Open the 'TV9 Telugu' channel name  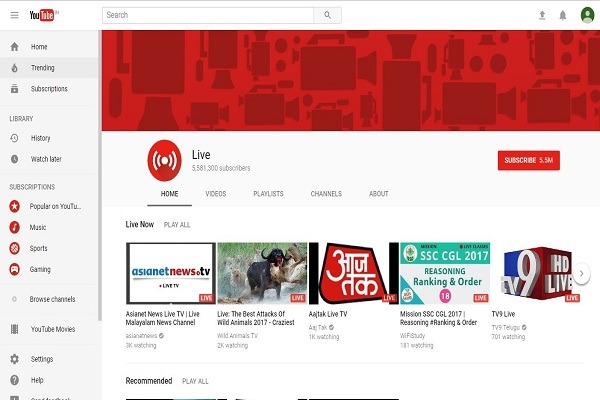(506, 327)
